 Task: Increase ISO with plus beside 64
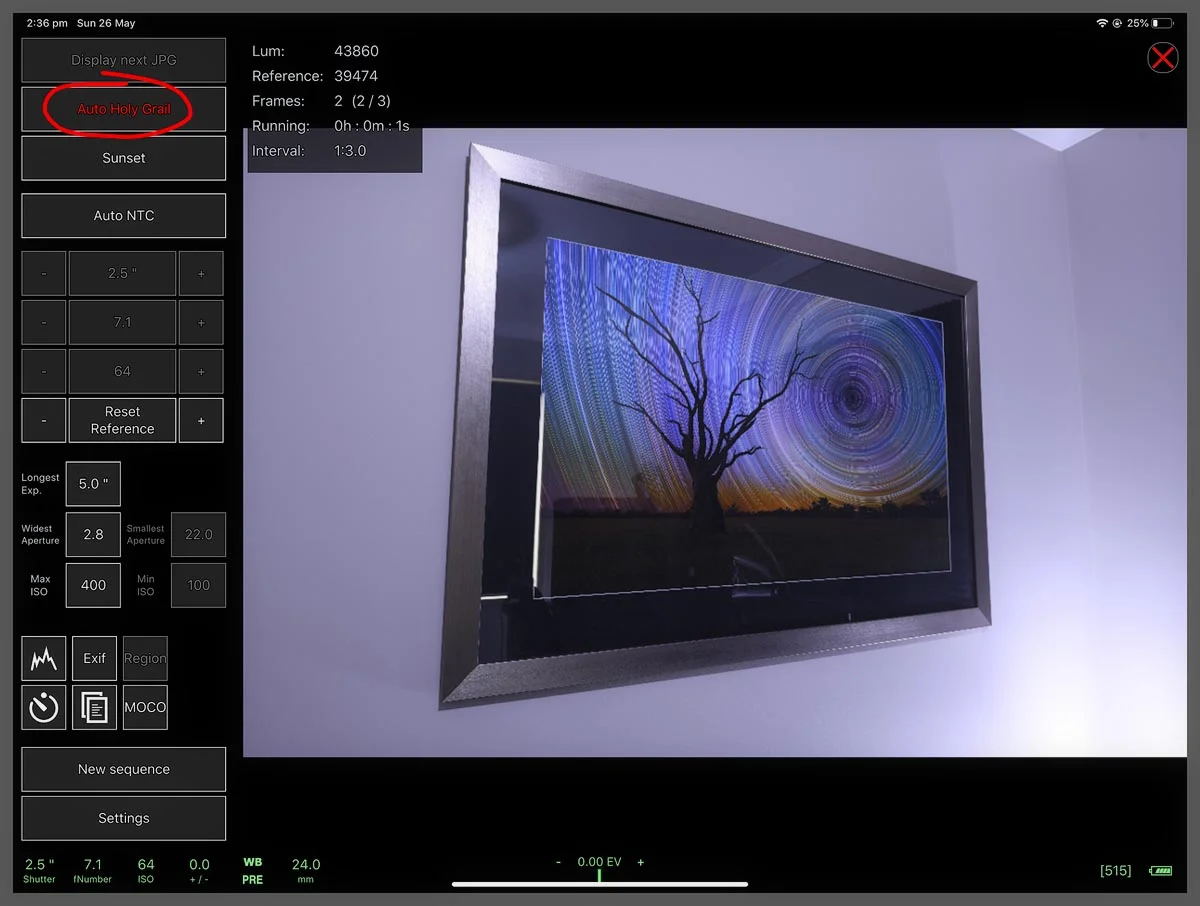tap(201, 371)
